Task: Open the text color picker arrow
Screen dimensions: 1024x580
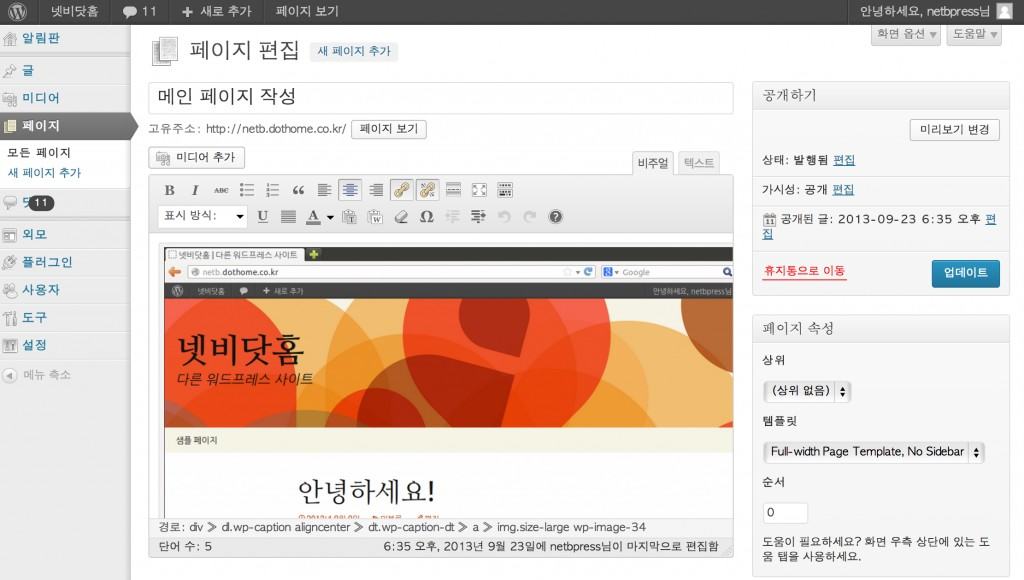Action: 330,217
